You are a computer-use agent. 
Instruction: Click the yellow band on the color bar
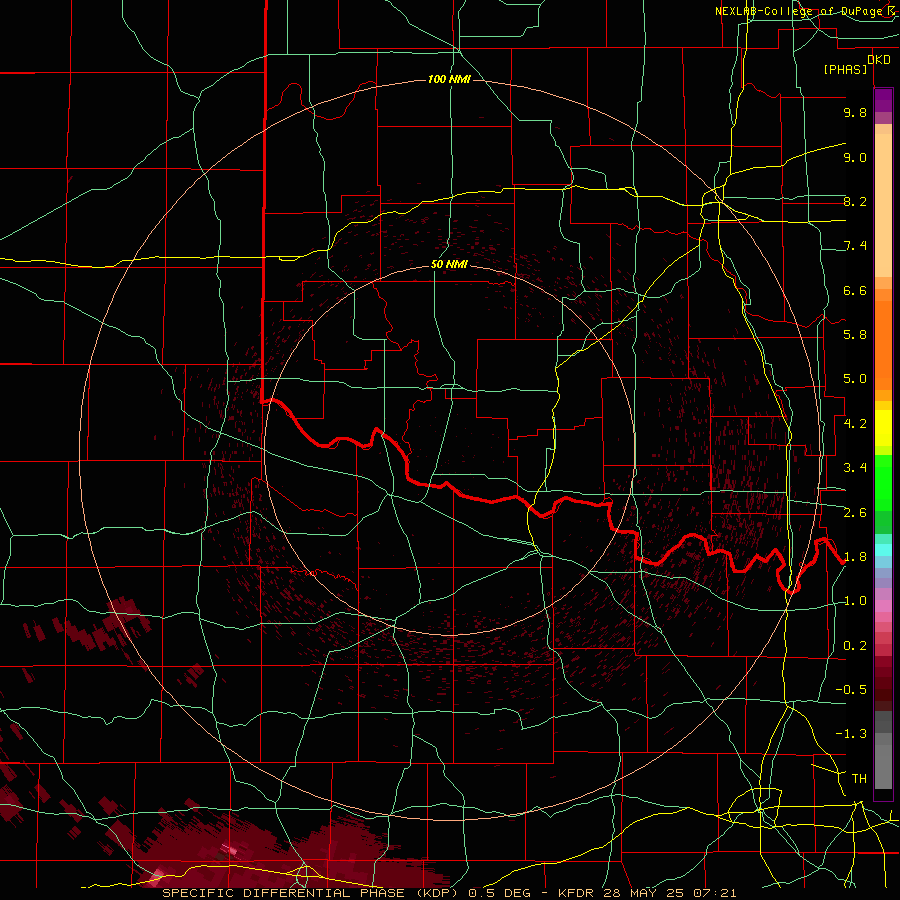coord(883,428)
